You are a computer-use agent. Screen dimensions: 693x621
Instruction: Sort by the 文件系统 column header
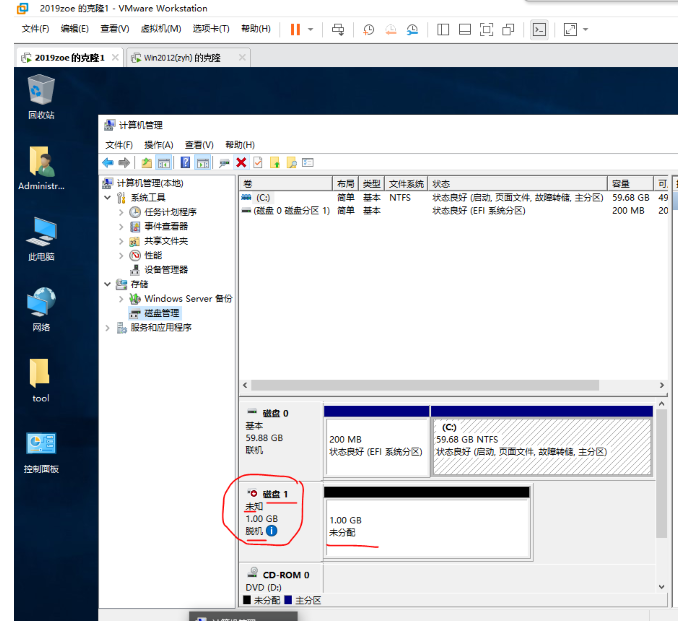pyautogui.click(x=406, y=184)
